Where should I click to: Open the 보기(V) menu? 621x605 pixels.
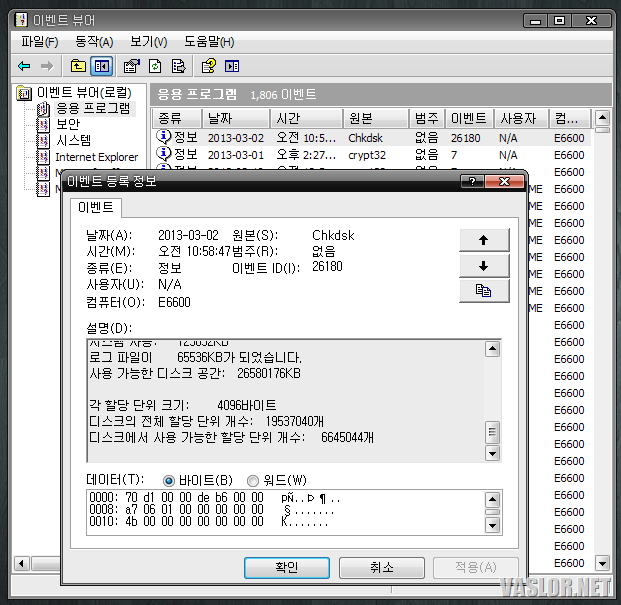[148, 41]
